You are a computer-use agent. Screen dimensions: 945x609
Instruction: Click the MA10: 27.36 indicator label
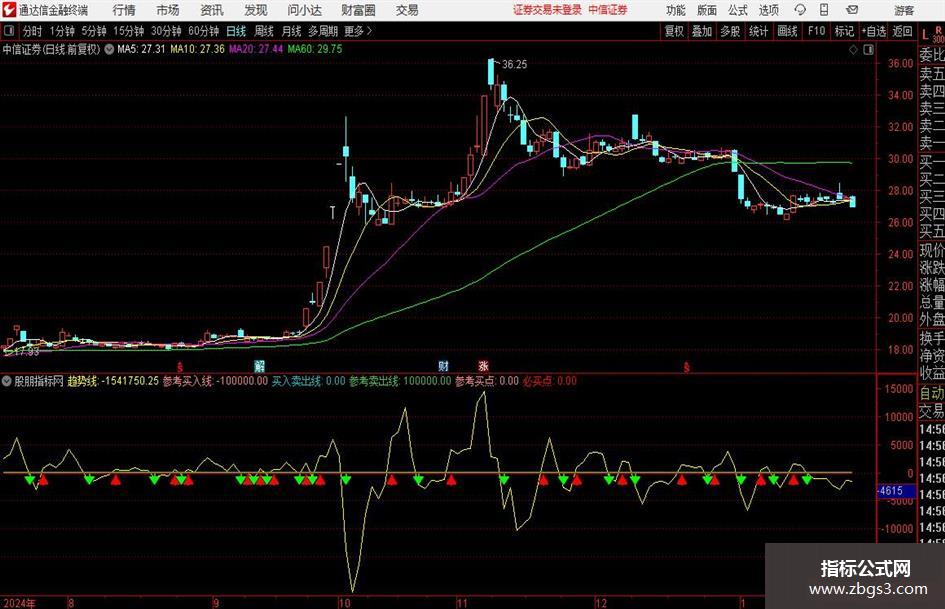pos(198,49)
